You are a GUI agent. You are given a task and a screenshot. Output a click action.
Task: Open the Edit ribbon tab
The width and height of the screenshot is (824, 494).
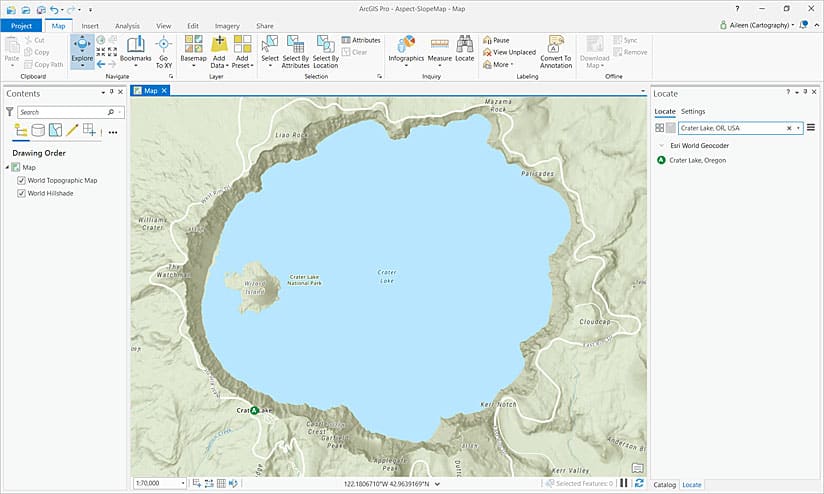click(x=193, y=26)
